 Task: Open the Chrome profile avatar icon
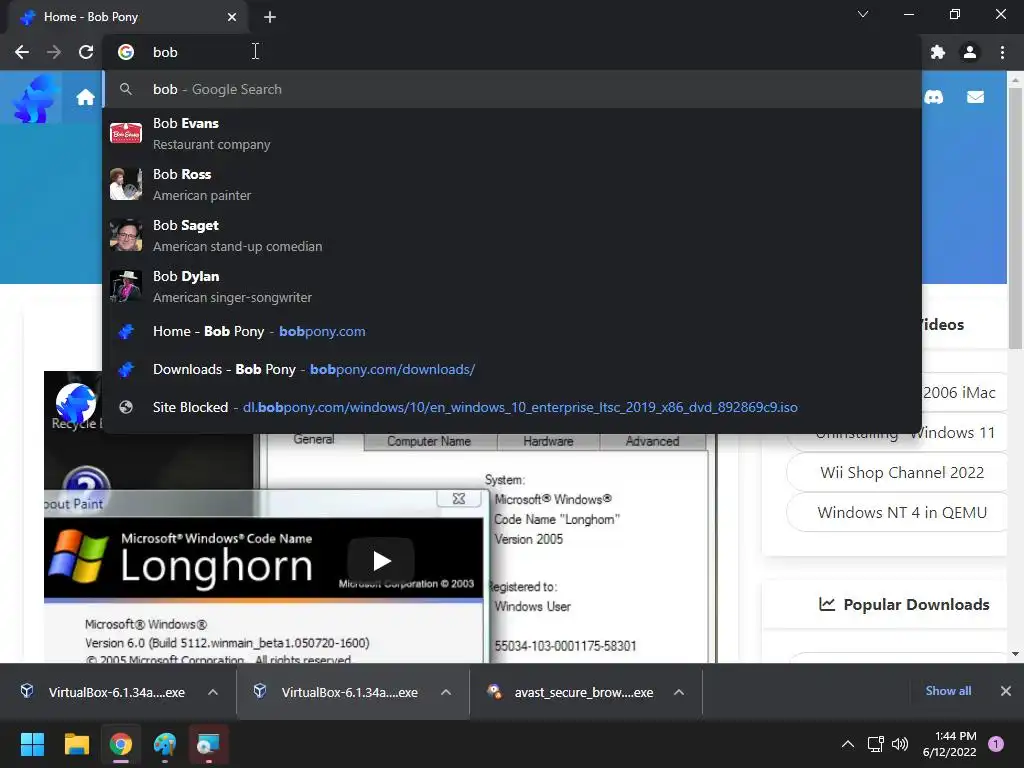click(970, 52)
